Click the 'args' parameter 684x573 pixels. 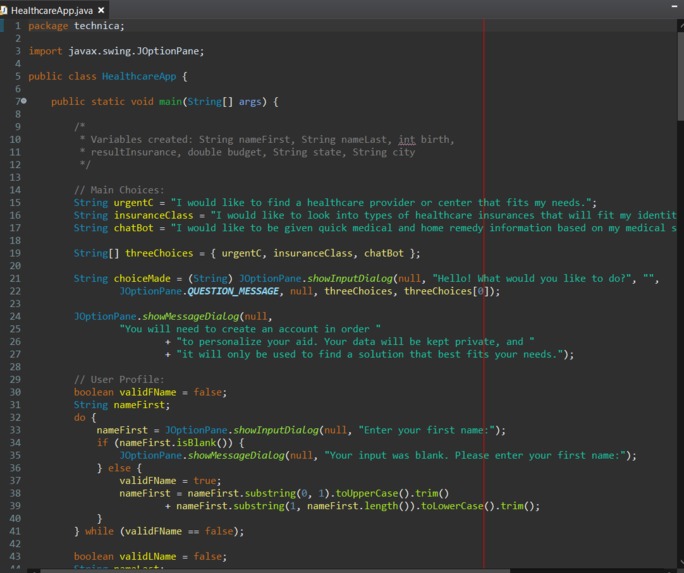pyautogui.click(x=250, y=102)
